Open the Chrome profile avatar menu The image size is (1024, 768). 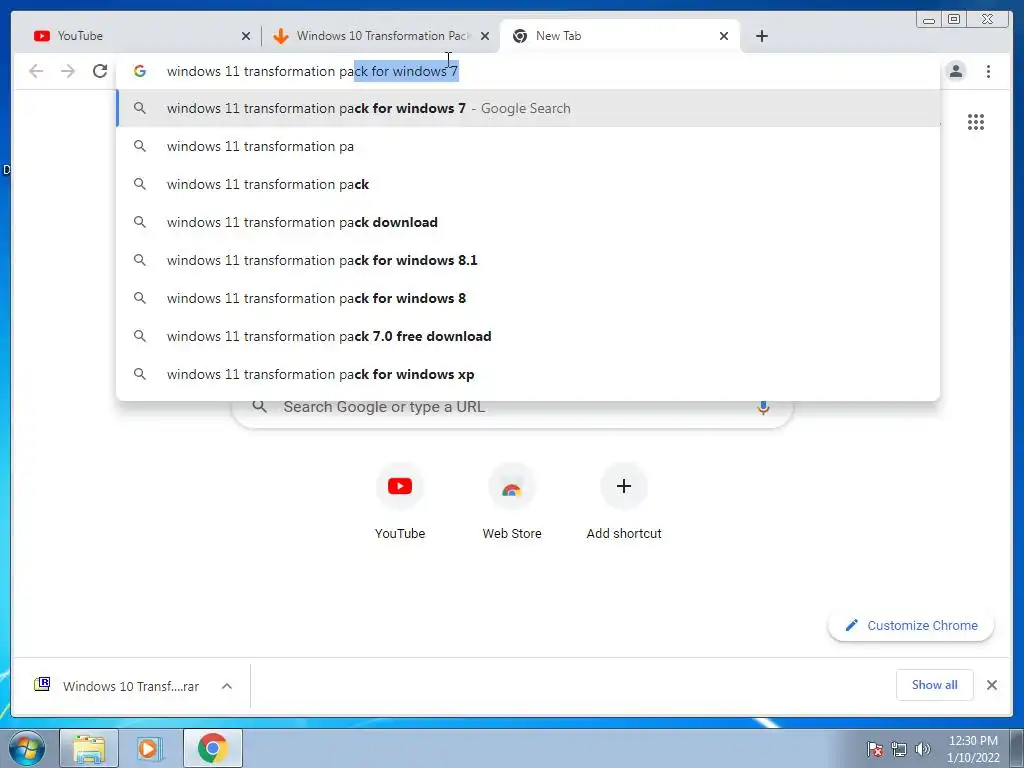pyautogui.click(x=956, y=71)
